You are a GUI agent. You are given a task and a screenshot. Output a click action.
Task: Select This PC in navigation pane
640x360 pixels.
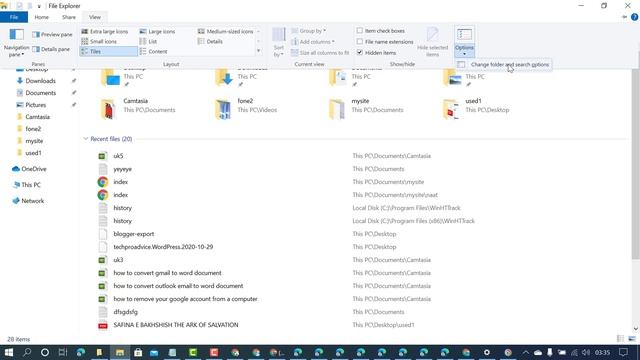tap(31, 185)
